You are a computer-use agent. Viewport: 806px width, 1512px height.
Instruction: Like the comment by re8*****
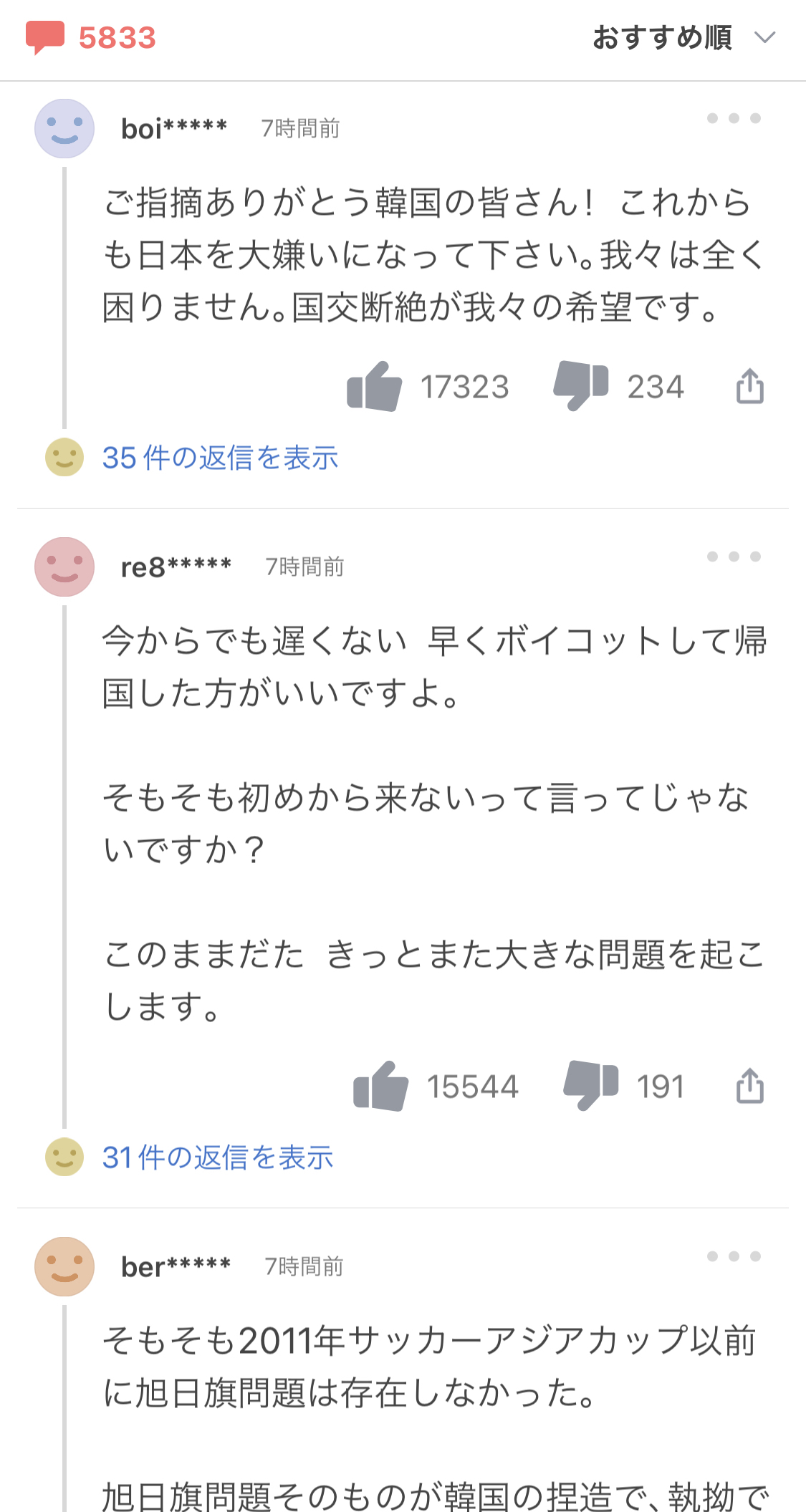(x=381, y=1086)
